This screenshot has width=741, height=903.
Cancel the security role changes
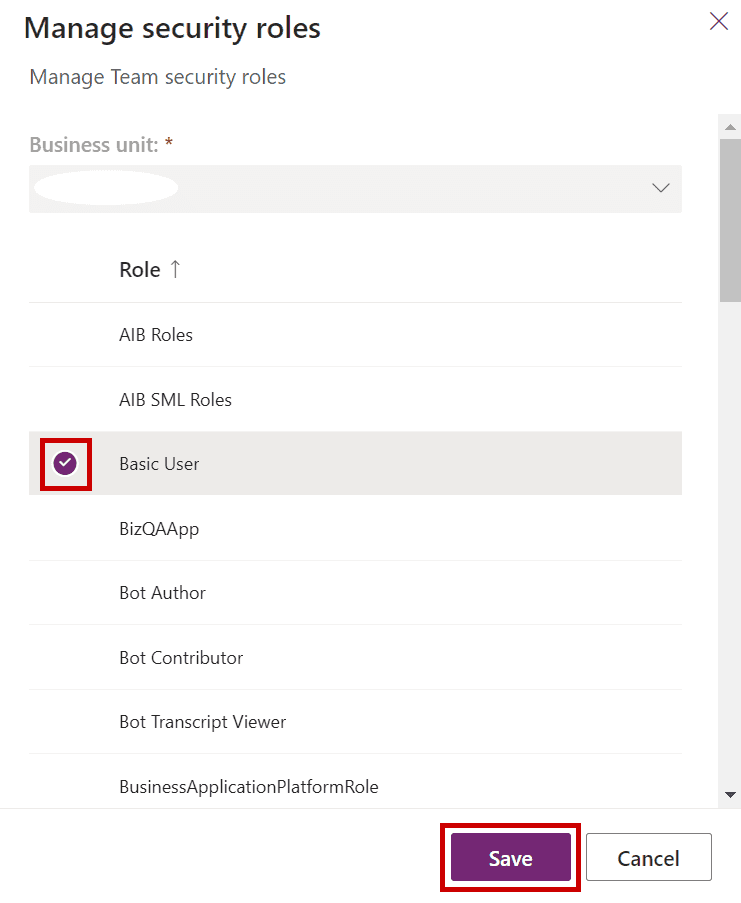pos(649,858)
